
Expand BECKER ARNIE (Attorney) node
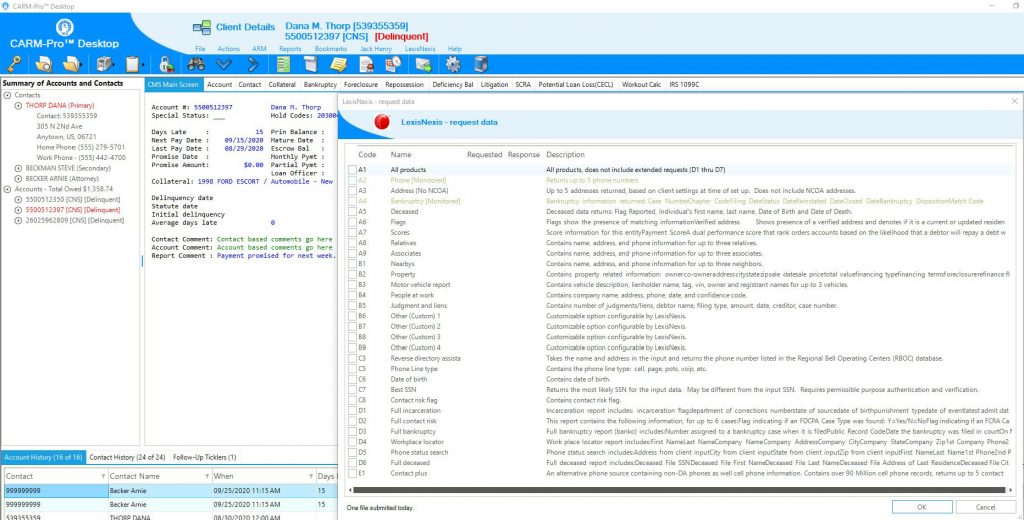[x=18, y=178]
